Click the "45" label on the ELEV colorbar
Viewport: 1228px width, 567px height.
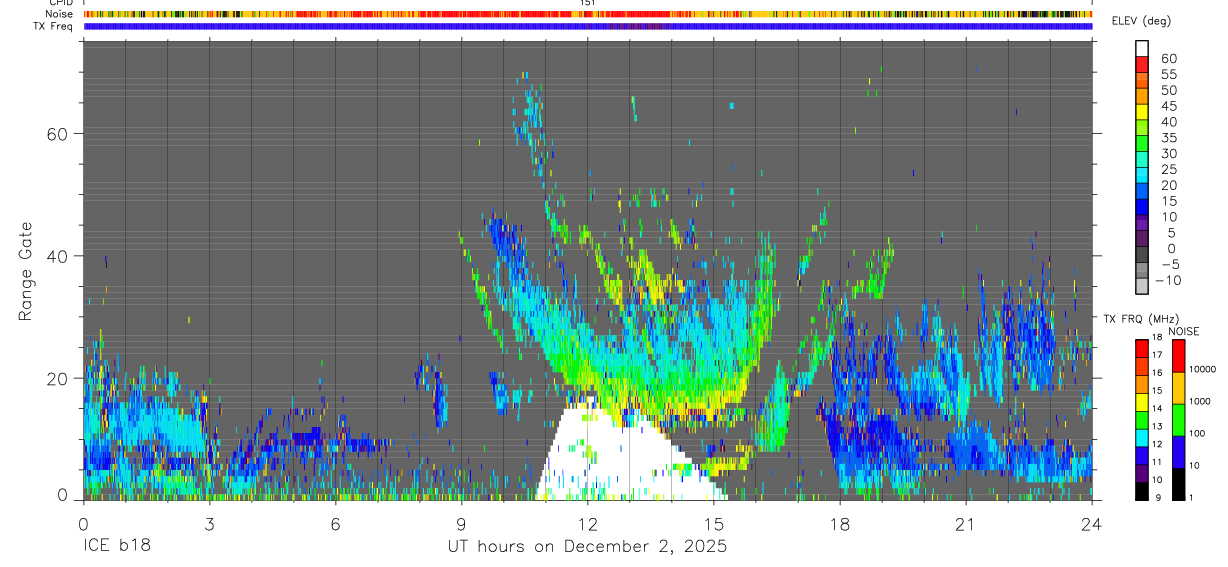pos(1168,106)
